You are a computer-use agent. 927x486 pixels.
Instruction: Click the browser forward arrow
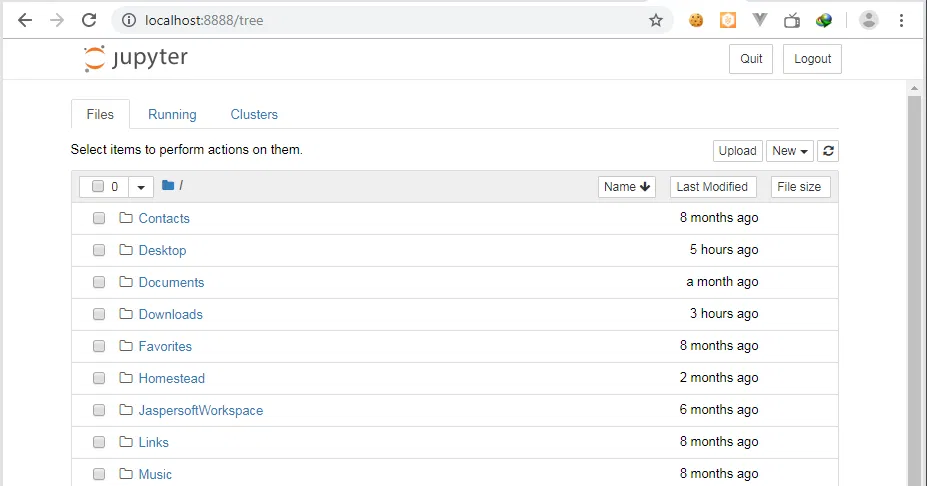(x=57, y=20)
